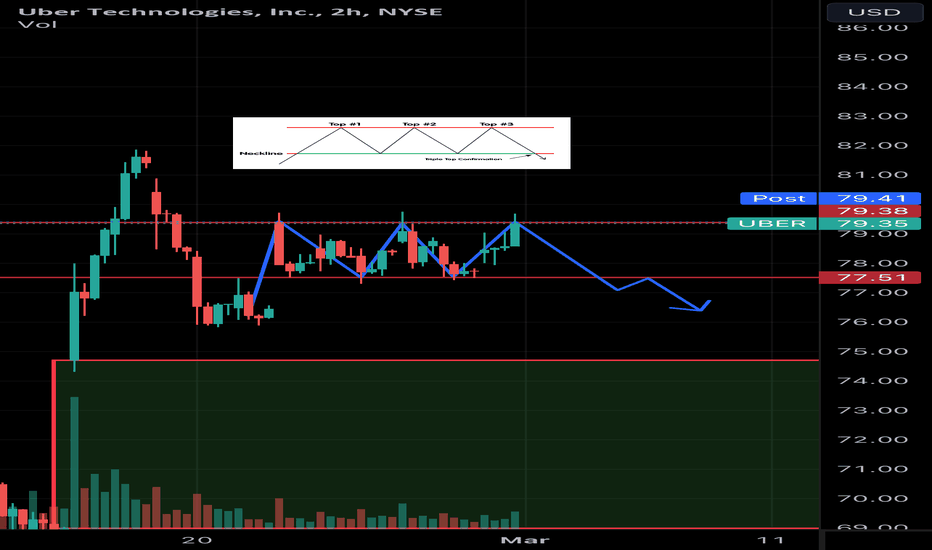Click the USD currency button
This screenshot has width=932, height=550.
[874, 12]
